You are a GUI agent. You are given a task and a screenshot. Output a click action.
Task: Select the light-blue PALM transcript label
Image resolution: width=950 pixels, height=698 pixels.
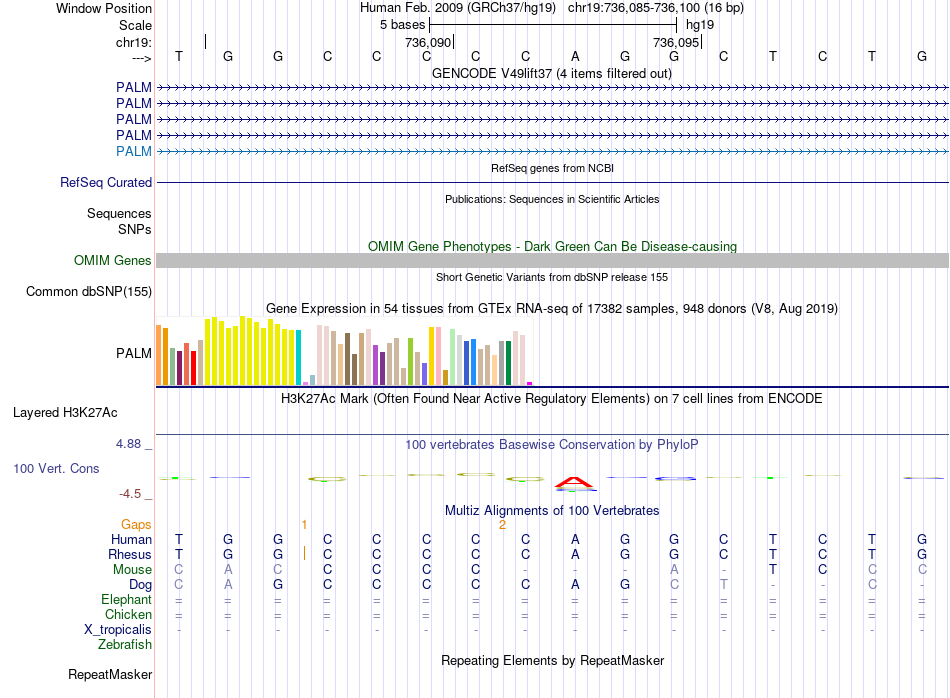(134, 151)
